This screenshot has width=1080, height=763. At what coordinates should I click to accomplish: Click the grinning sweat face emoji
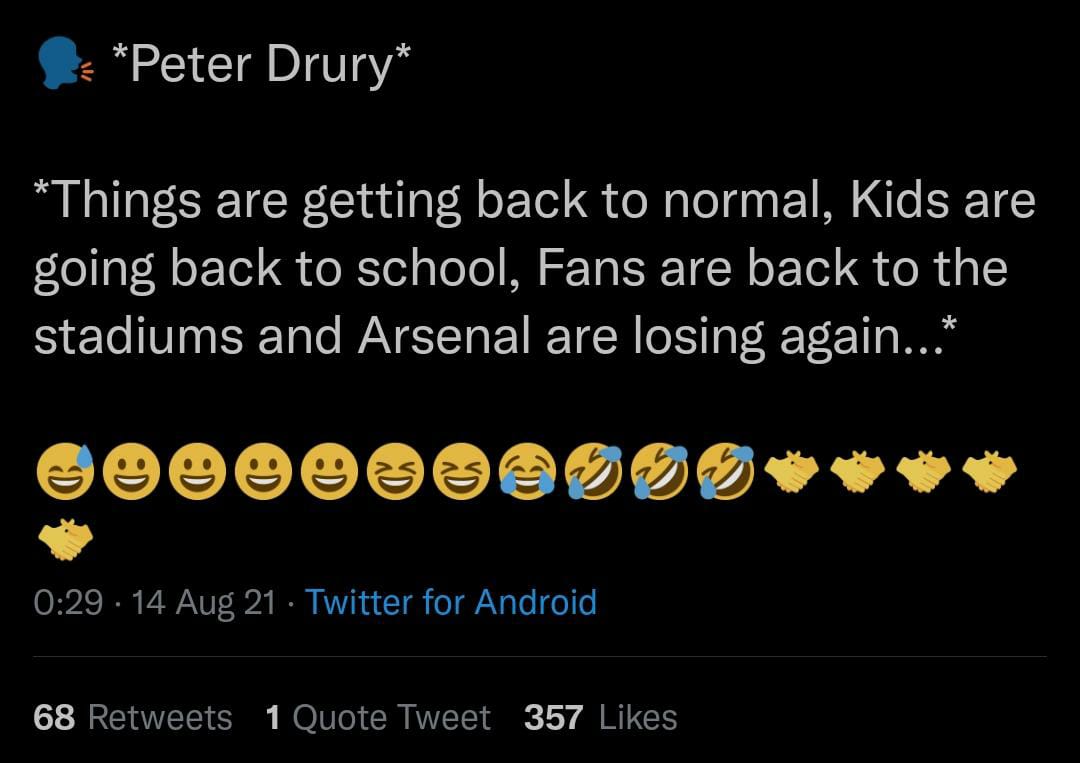pyautogui.click(x=65, y=472)
